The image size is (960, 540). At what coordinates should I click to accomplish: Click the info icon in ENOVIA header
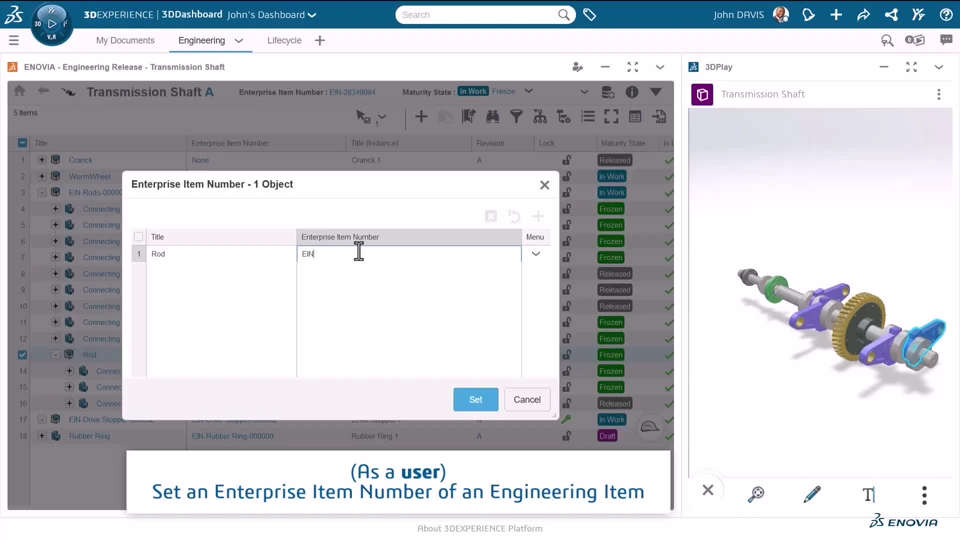tap(632, 92)
